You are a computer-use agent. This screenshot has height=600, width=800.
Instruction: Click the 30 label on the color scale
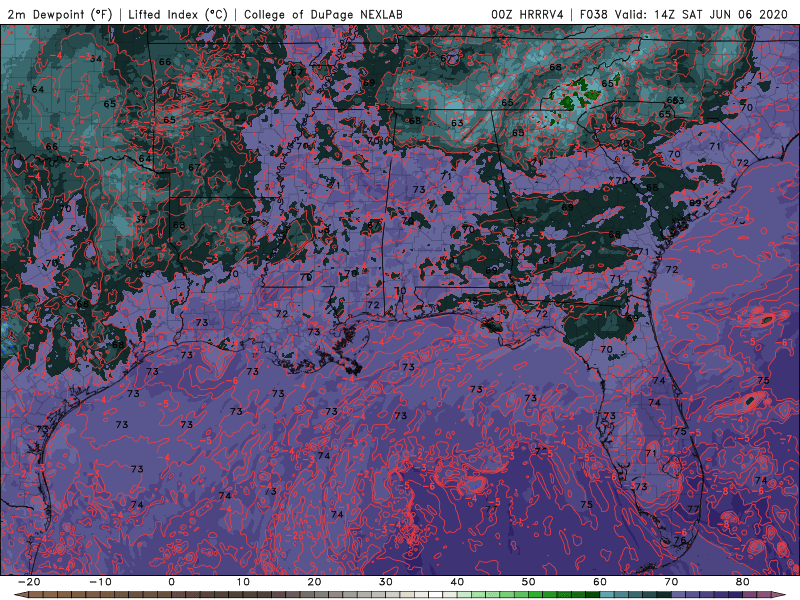386,582
